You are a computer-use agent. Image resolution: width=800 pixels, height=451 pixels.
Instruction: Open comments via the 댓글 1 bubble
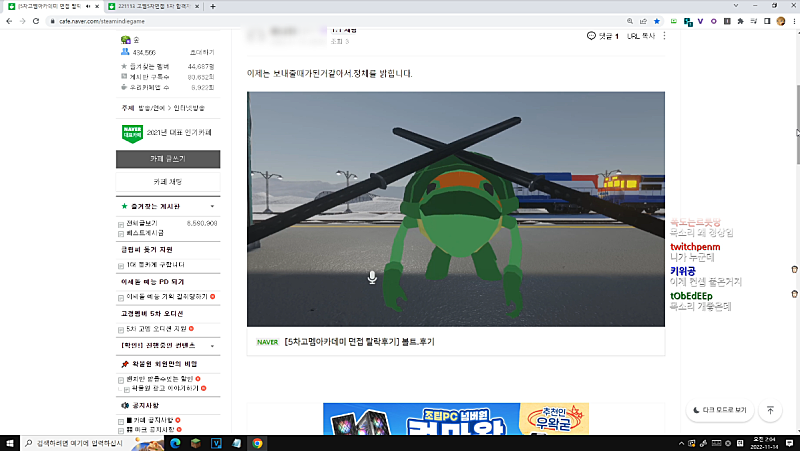coord(603,36)
